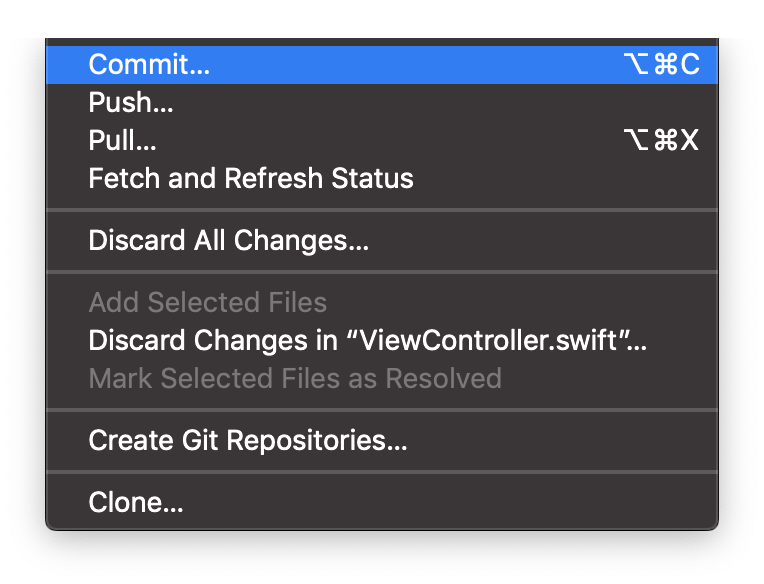Open the Pull... dialog
Viewport: 764px width, 584px height.
click(x=382, y=141)
